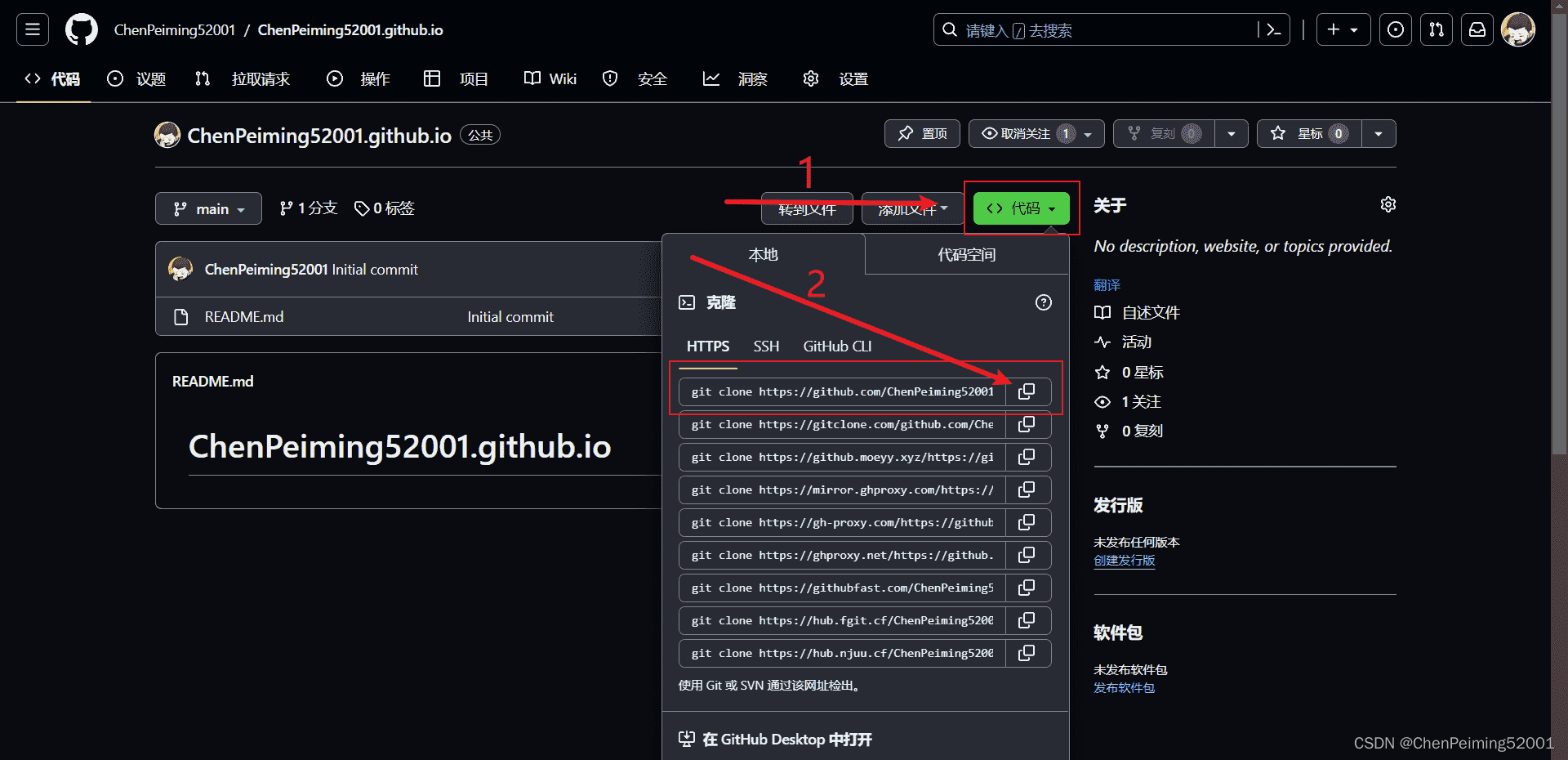
Task: Click the README.md file icon in file list
Action: click(x=181, y=316)
